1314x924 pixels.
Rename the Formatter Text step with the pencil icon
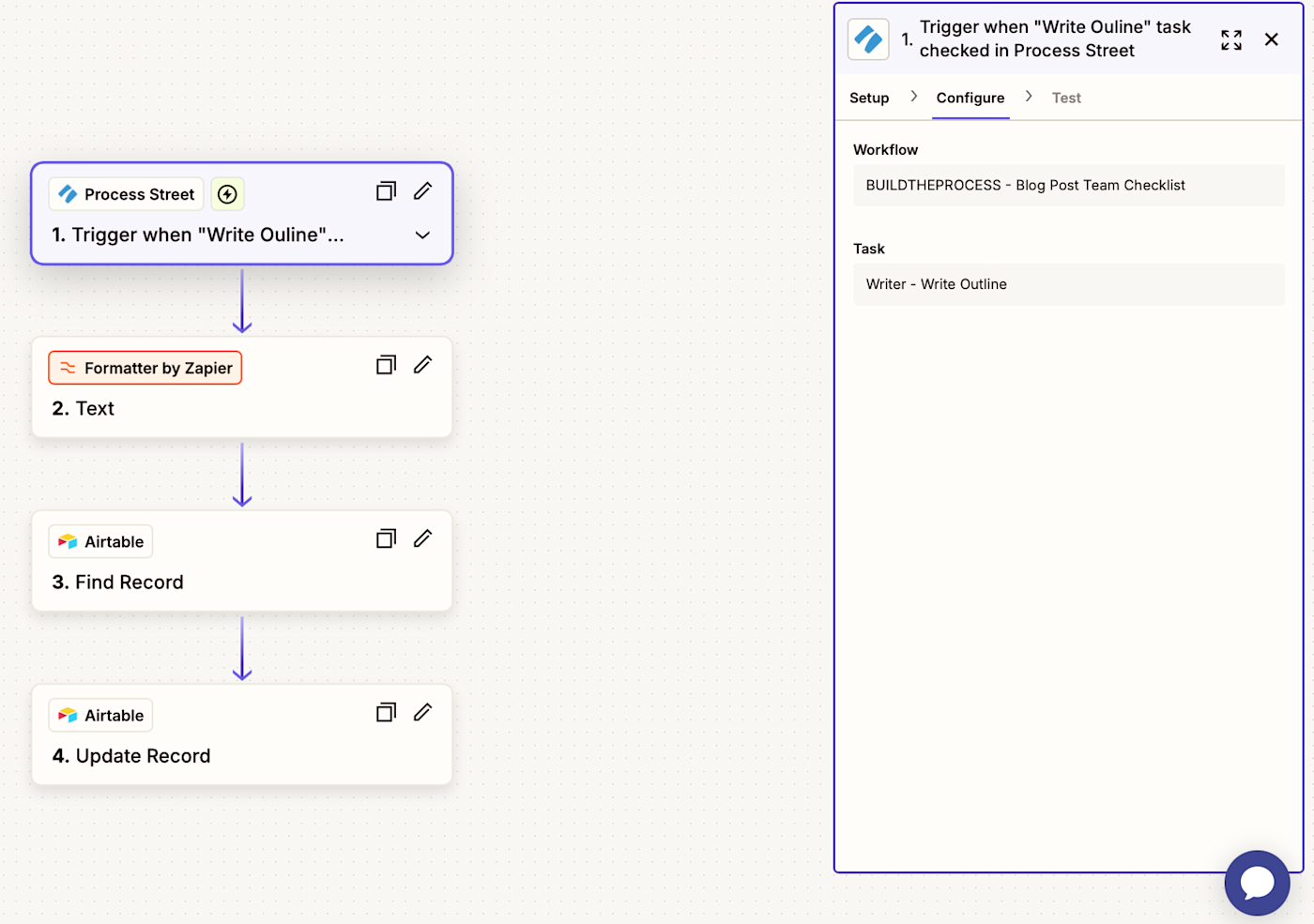(423, 365)
